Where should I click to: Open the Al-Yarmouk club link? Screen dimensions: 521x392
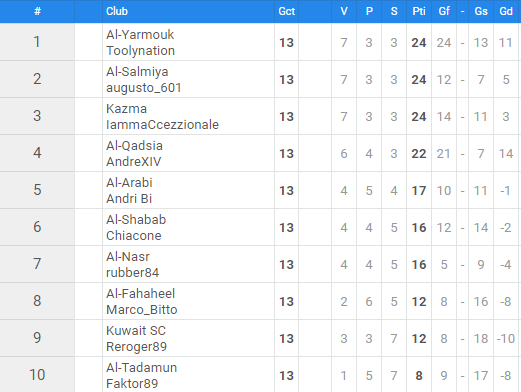[140, 35]
